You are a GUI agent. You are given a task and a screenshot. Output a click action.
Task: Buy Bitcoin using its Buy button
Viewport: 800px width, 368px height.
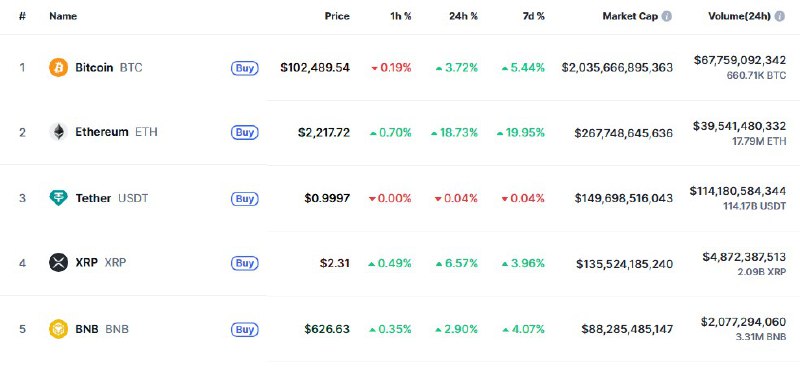[x=244, y=68]
